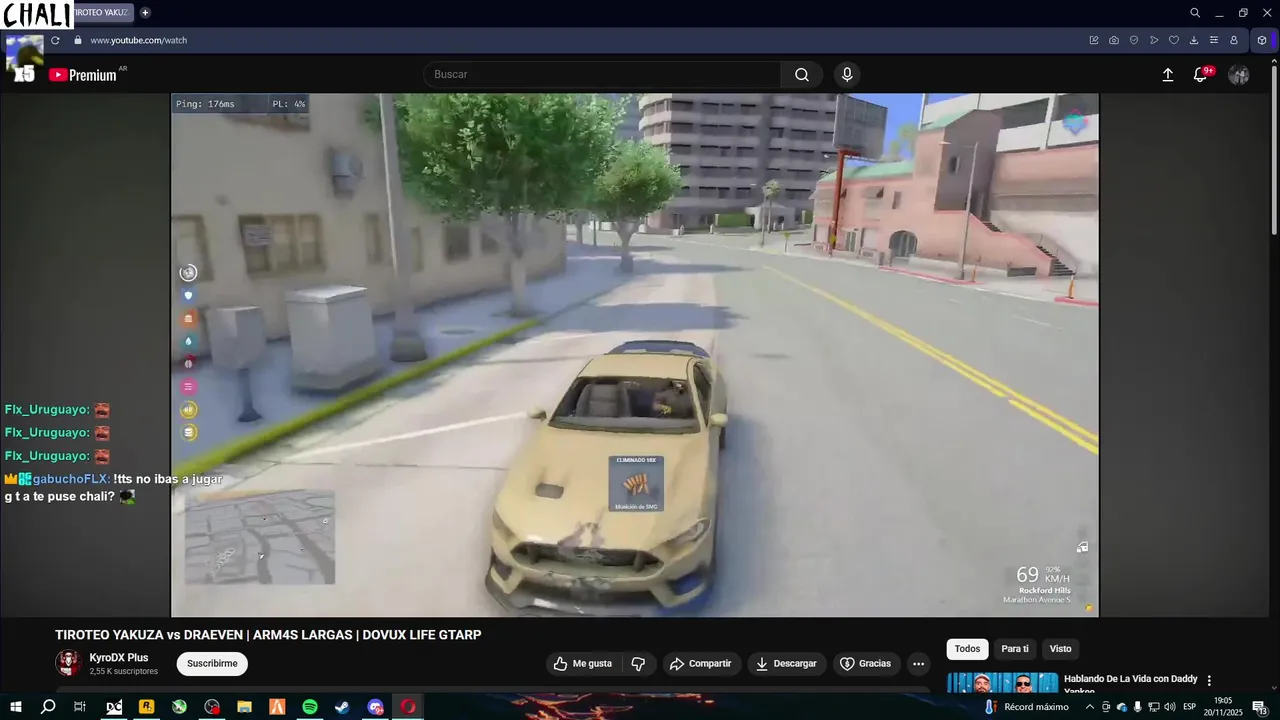
Task: Click the YouTube Premium logo
Action: [83, 75]
